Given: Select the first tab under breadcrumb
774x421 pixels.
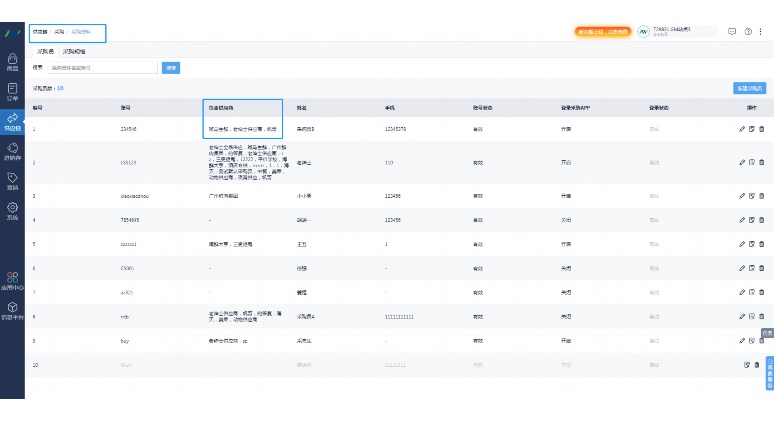Looking at the screenshot, I should pos(45,51).
